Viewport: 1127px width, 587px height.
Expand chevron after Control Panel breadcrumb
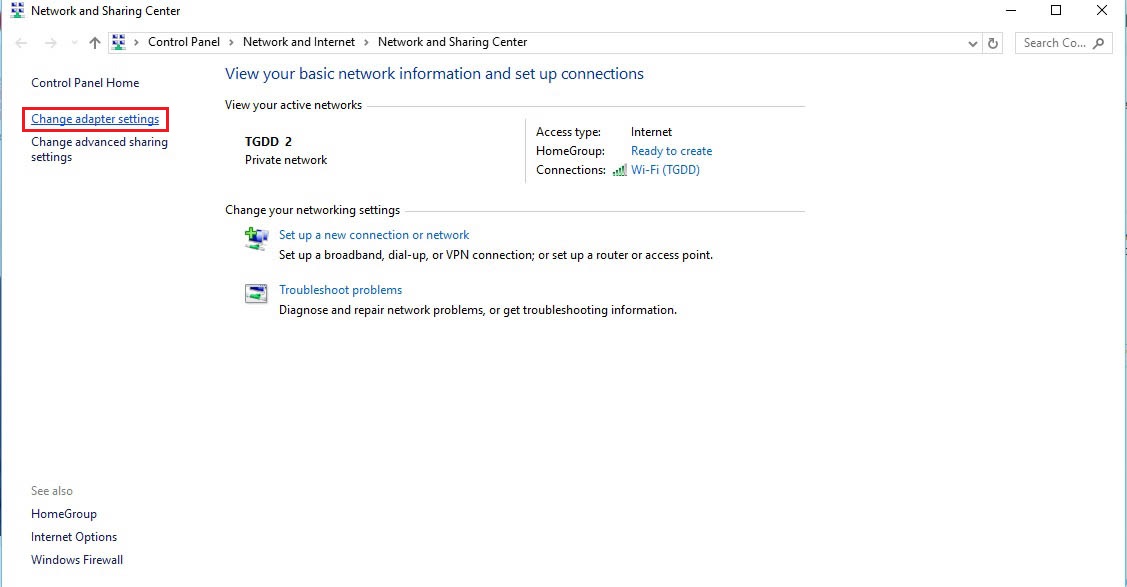231,42
